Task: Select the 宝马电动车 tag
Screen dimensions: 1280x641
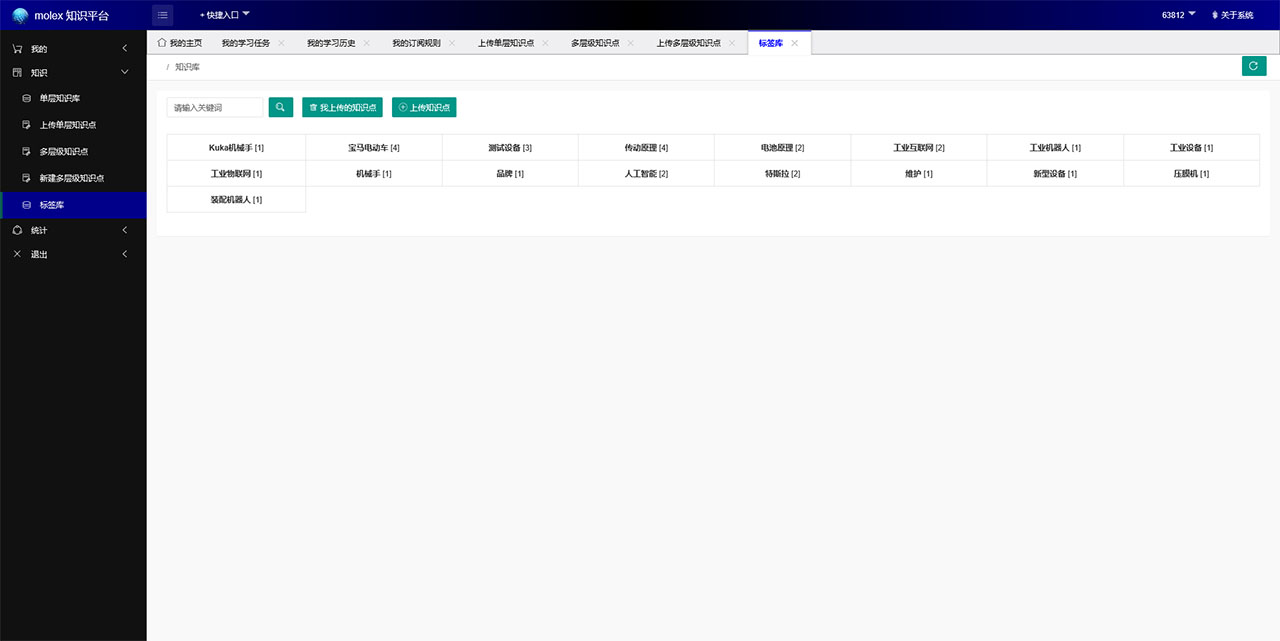Action: tap(373, 148)
